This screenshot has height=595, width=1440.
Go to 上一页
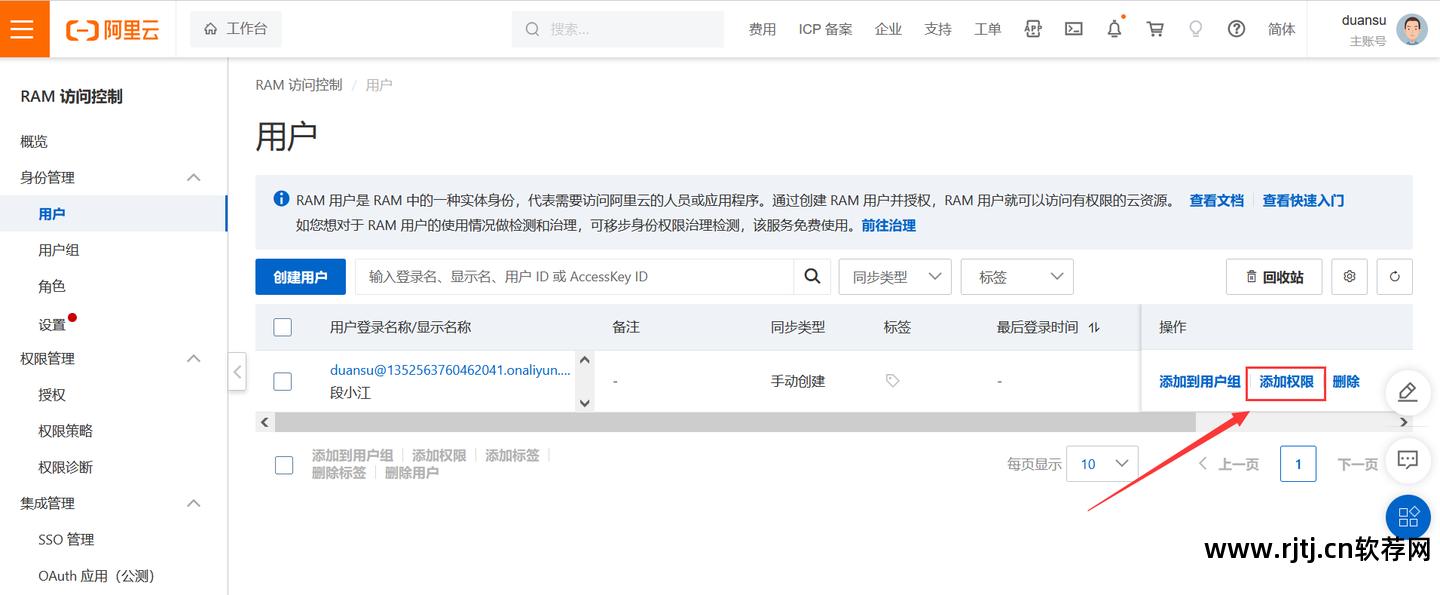[1229, 464]
